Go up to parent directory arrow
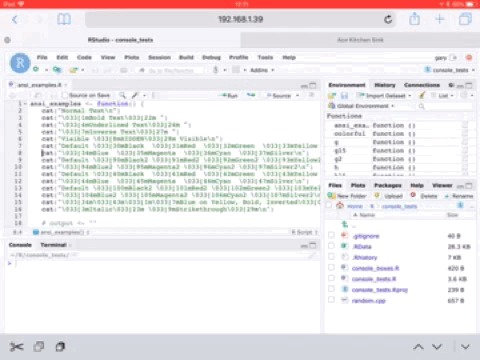This screenshot has width=480, height=360. tap(345, 225)
